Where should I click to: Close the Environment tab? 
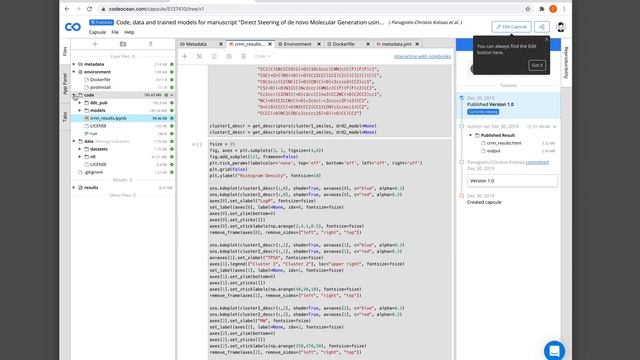tap(319, 44)
